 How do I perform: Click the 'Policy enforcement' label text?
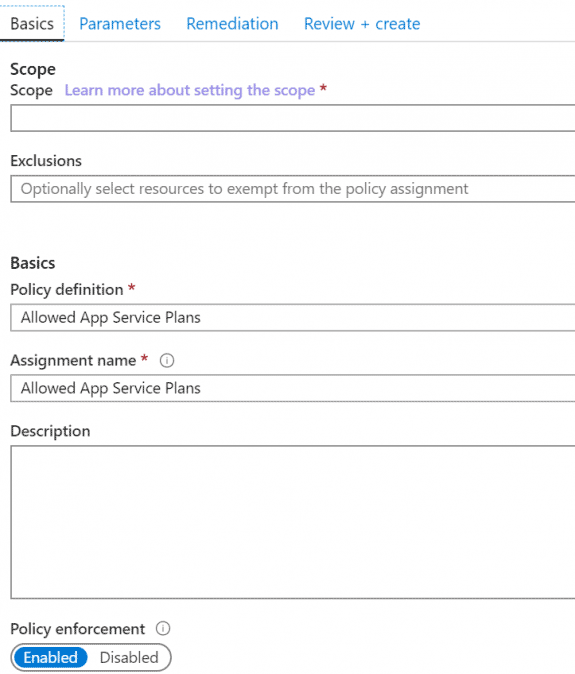click(78, 629)
